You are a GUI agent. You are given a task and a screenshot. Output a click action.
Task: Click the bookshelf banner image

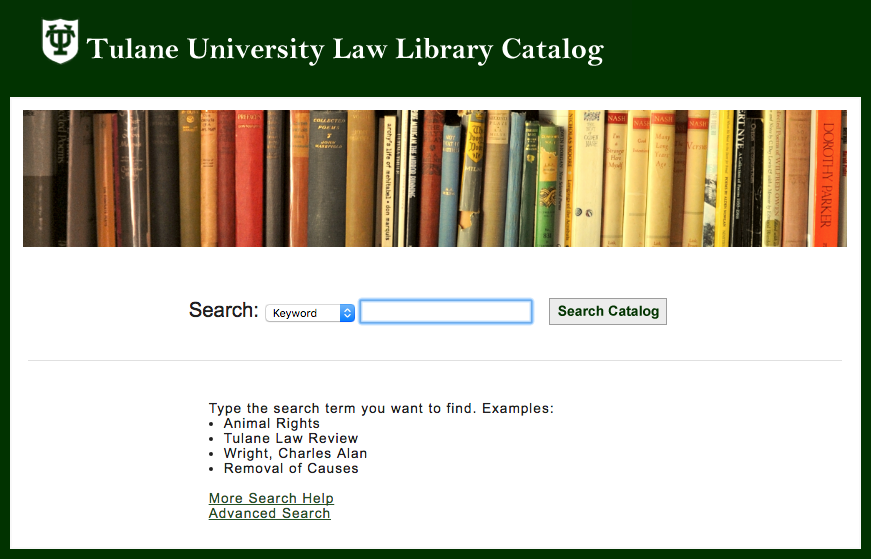click(x=435, y=178)
